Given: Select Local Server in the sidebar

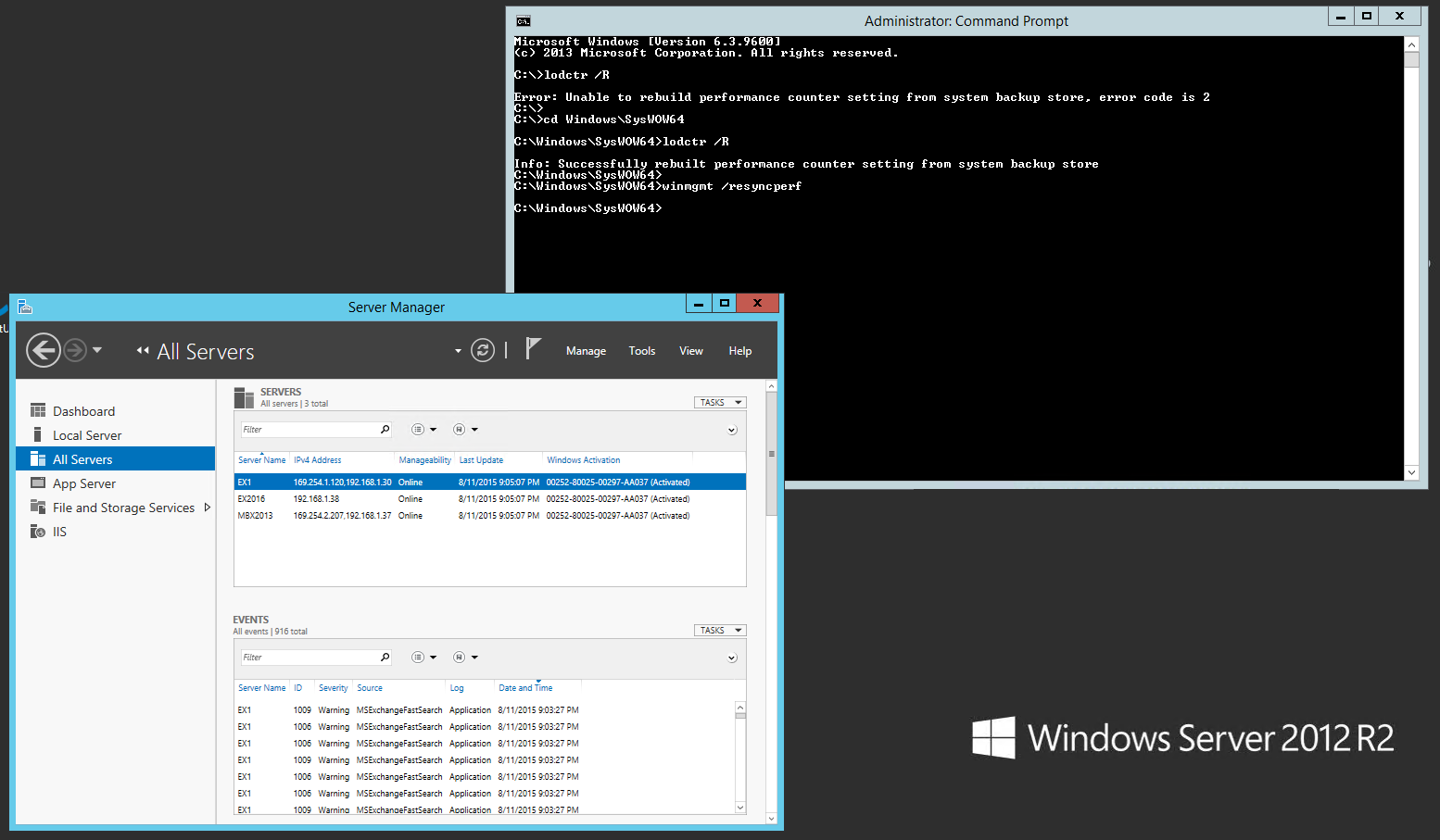Looking at the screenshot, I should [x=87, y=434].
